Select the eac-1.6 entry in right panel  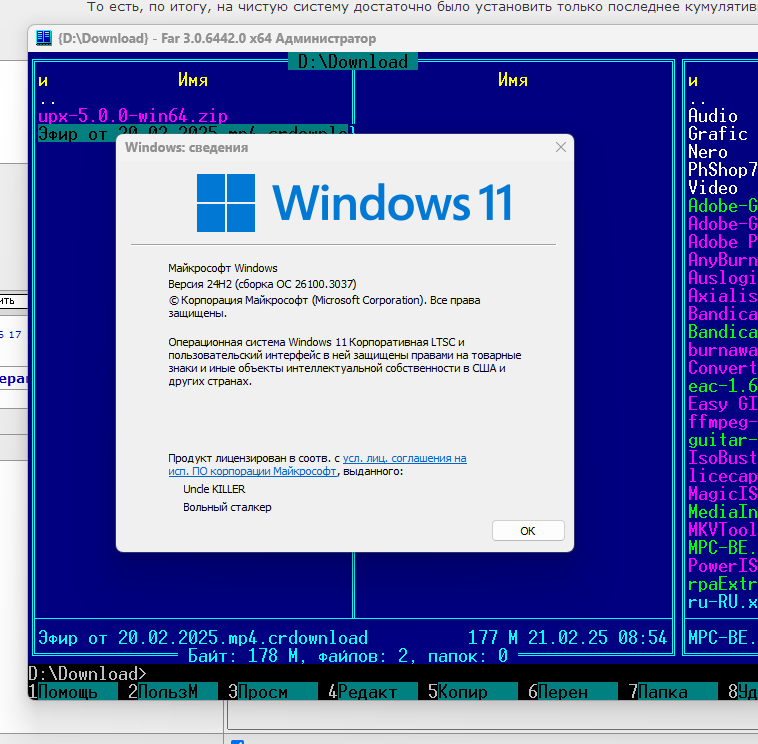click(722, 386)
